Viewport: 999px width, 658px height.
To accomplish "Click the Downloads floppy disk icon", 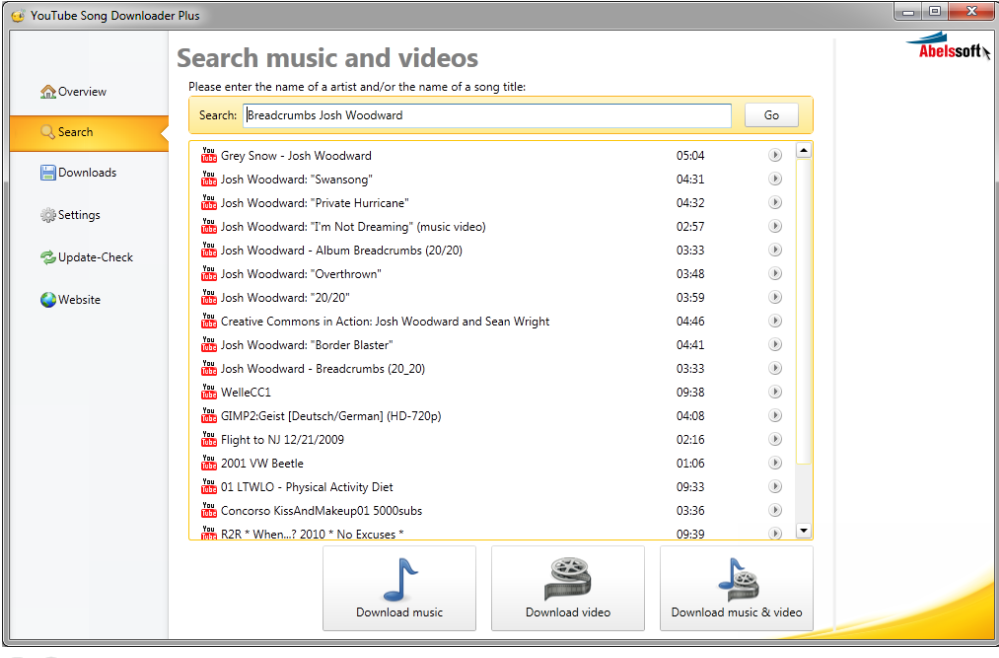I will [x=48, y=173].
